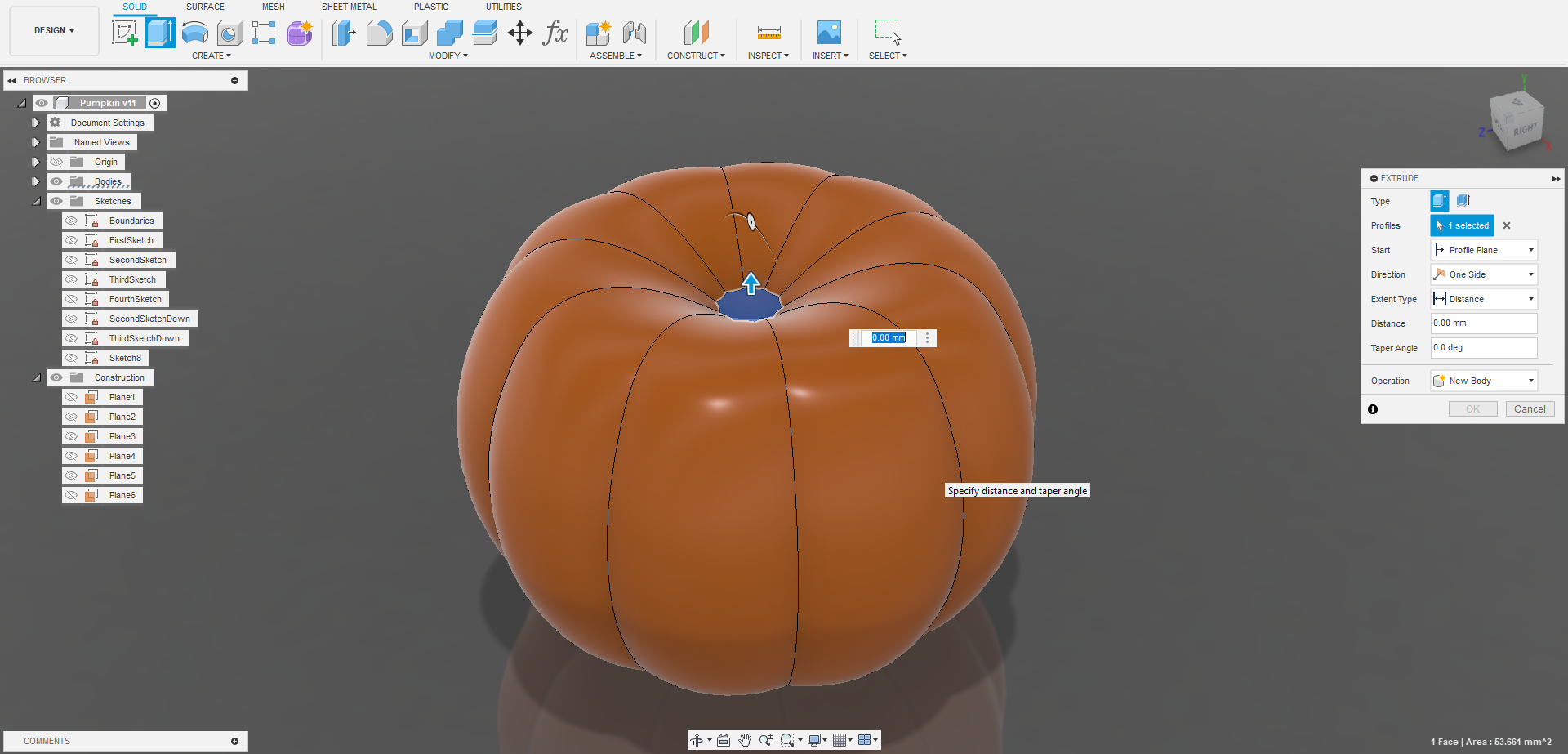Toggle visibility of Pumpkin v11 component
The image size is (1568, 754).
click(42, 103)
